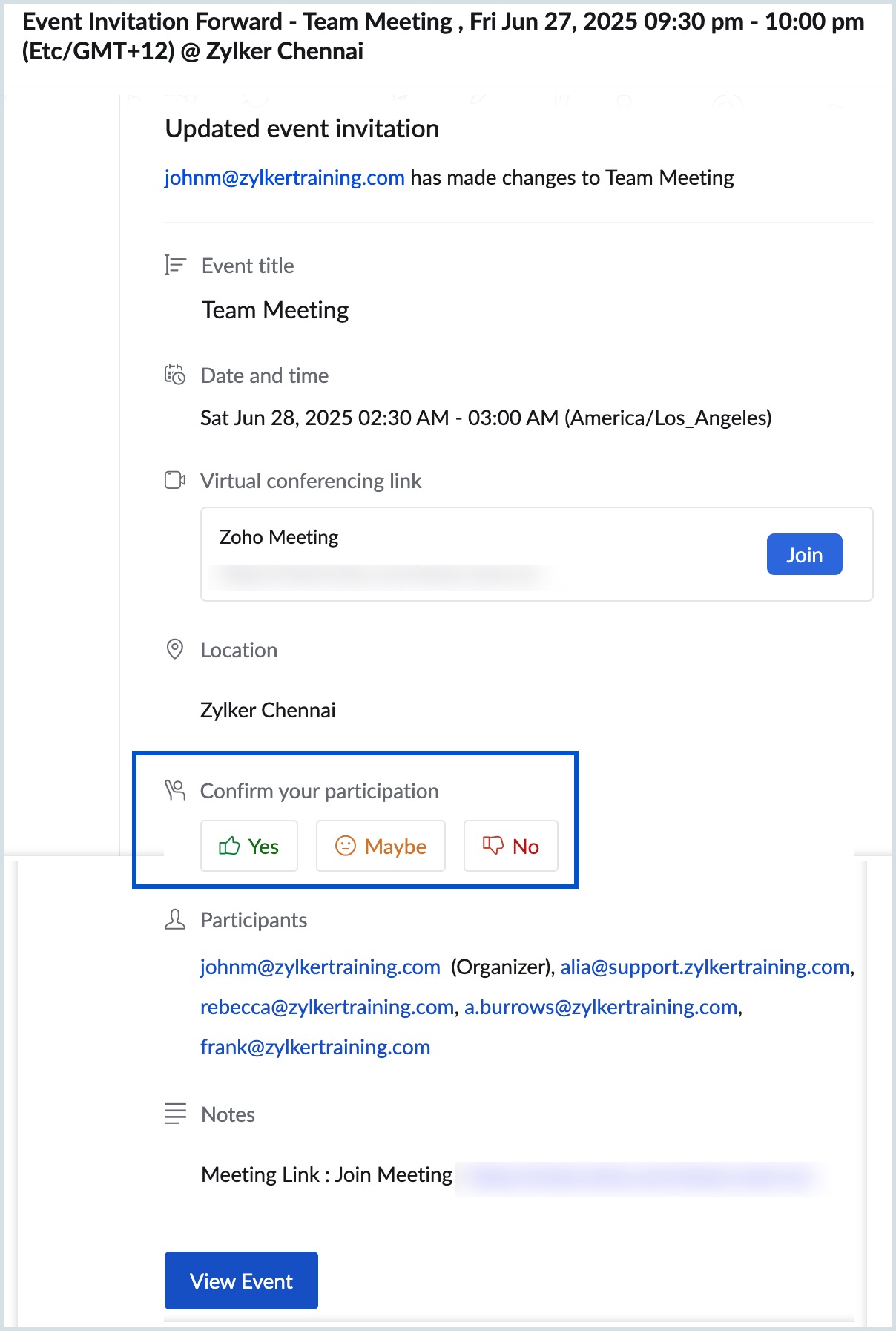Click frank@zylkertraining.com participant link
The image size is (896, 1331).
(315, 1047)
